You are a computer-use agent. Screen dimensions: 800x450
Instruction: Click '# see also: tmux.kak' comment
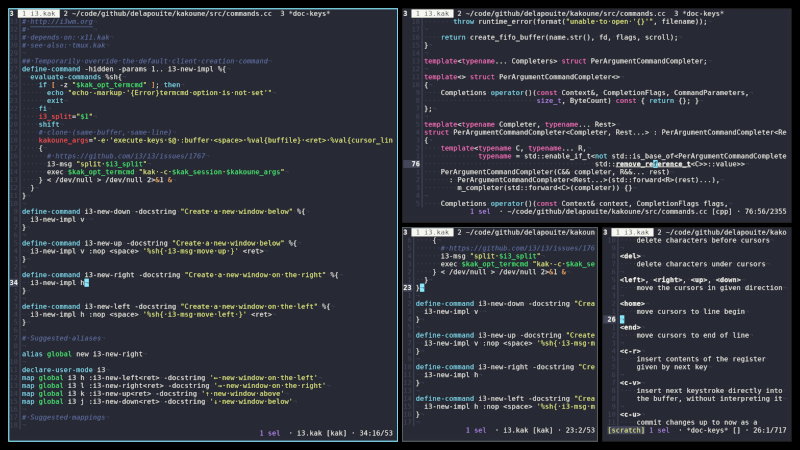pyautogui.click(x=64, y=45)
